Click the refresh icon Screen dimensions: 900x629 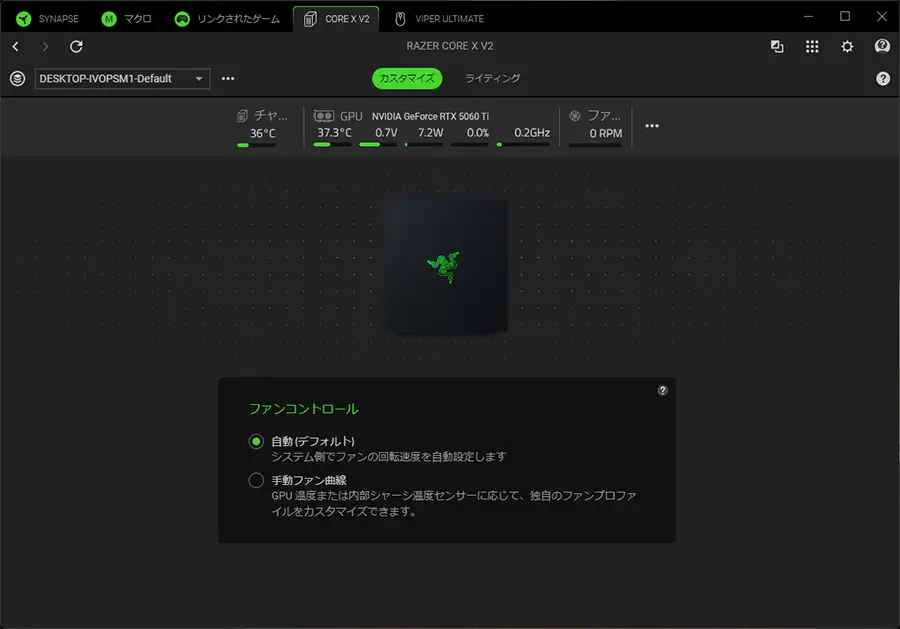(x=76, y=47)
